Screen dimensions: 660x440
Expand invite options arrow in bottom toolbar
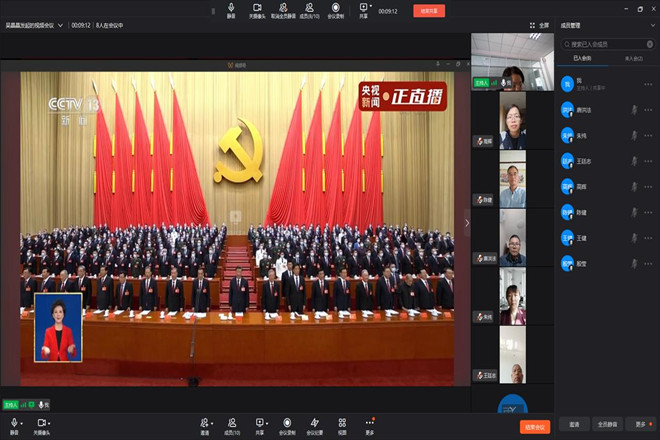pos(212,423)
